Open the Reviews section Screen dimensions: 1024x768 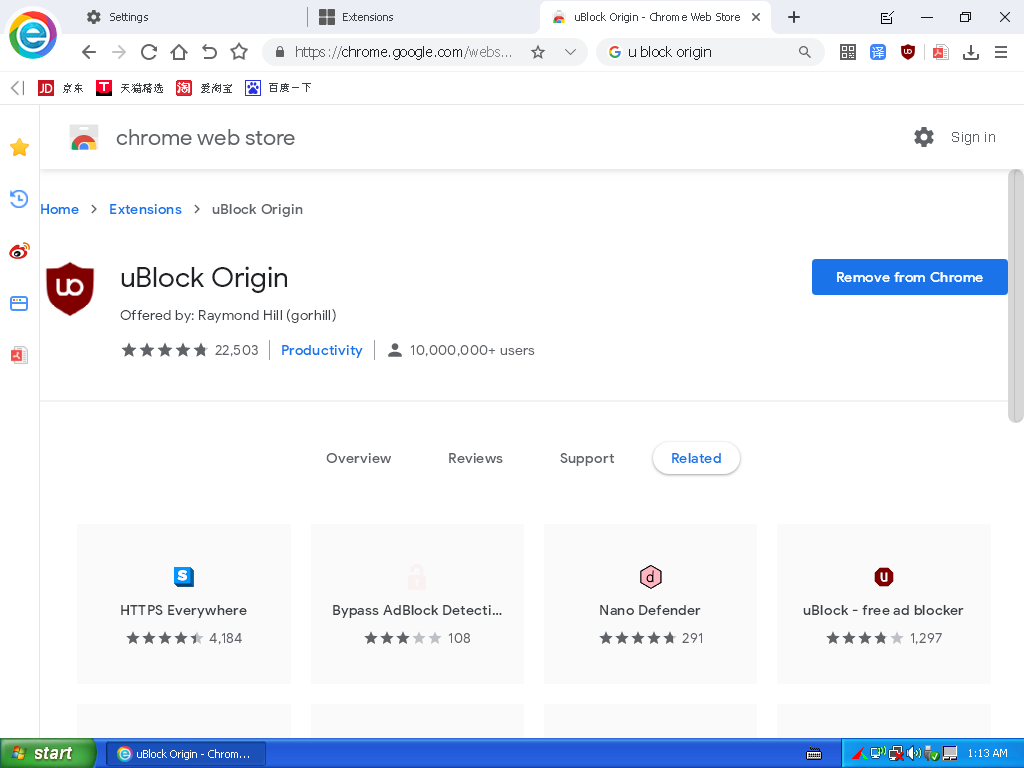(x=475, y=458)
